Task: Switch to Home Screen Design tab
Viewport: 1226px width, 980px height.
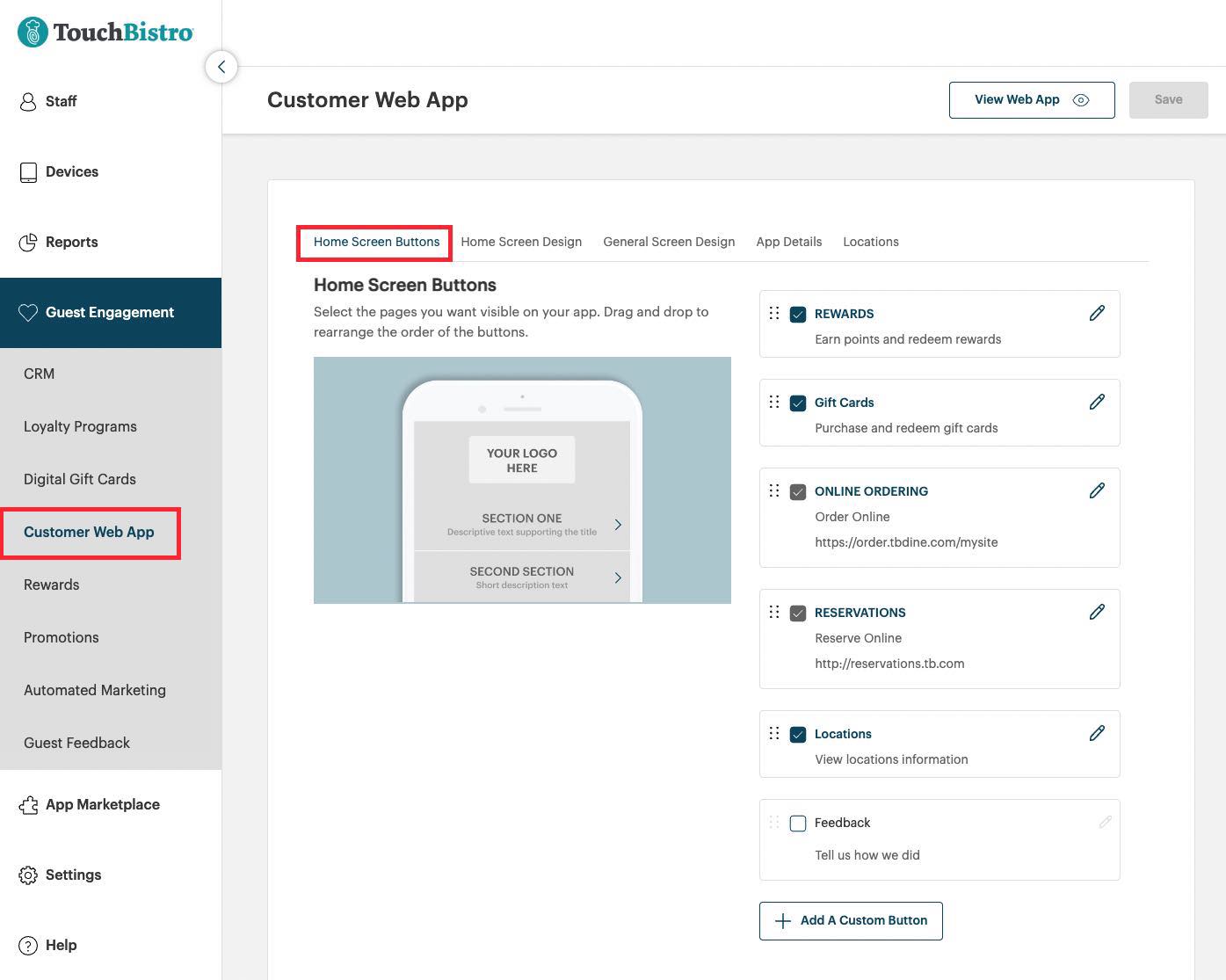Action: [x=521, y=242]
